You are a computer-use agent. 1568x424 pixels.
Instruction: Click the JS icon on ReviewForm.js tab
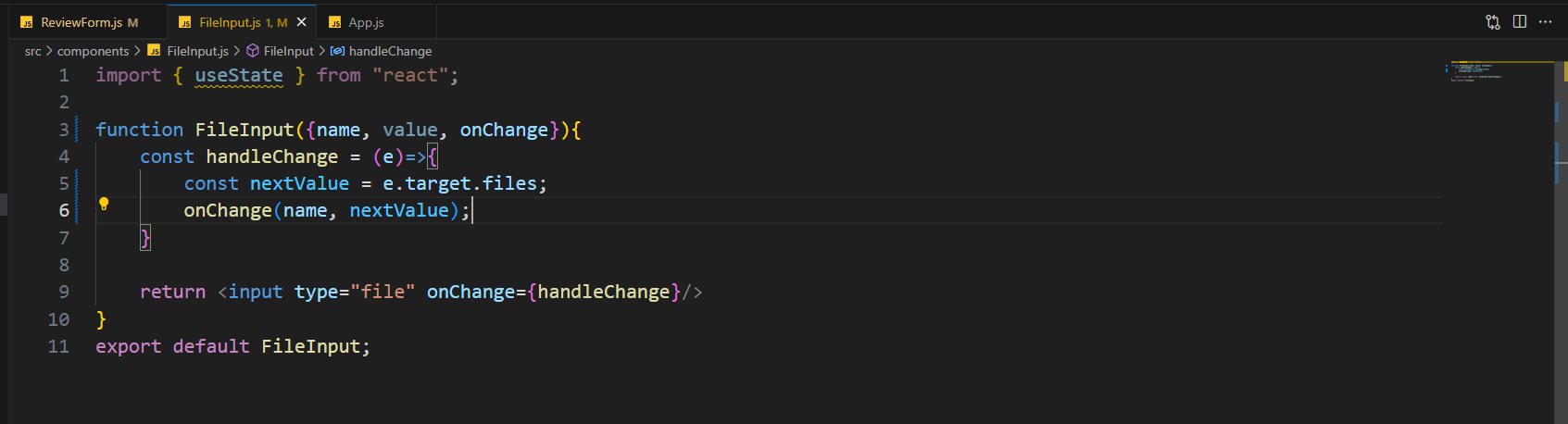(27, 22)
